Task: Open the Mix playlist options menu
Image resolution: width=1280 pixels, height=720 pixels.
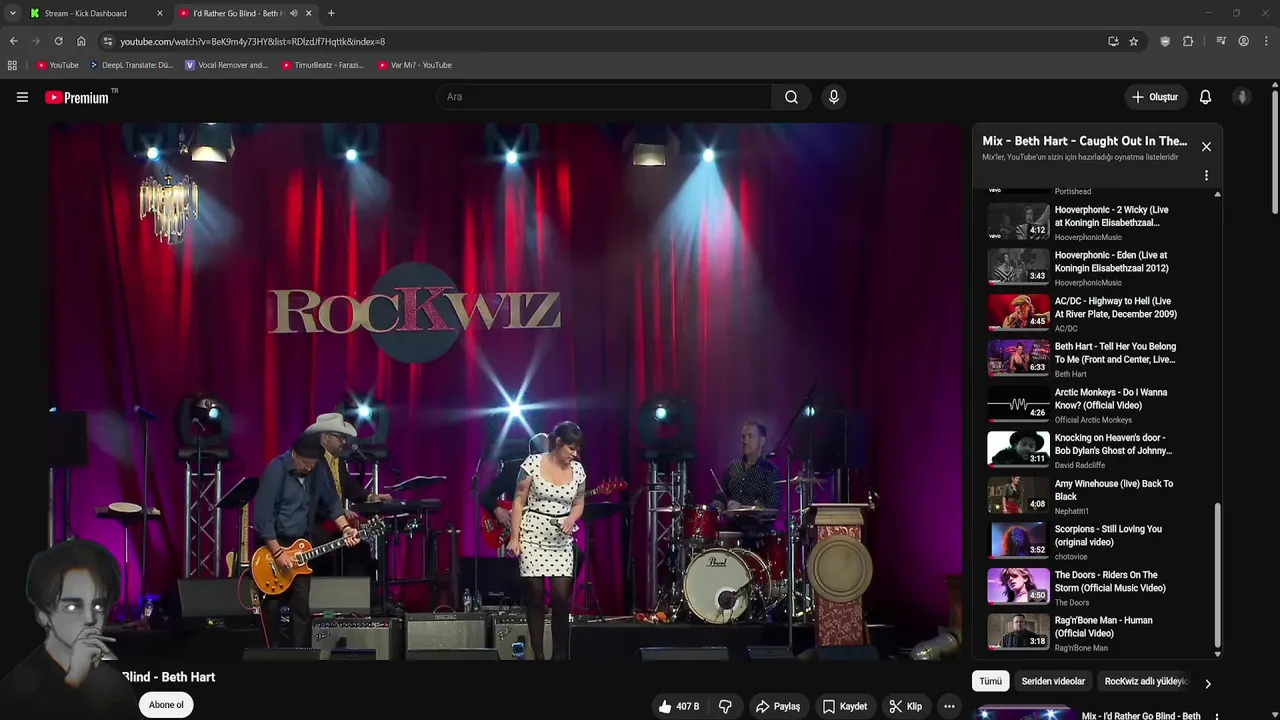Action: [1206, 175]
